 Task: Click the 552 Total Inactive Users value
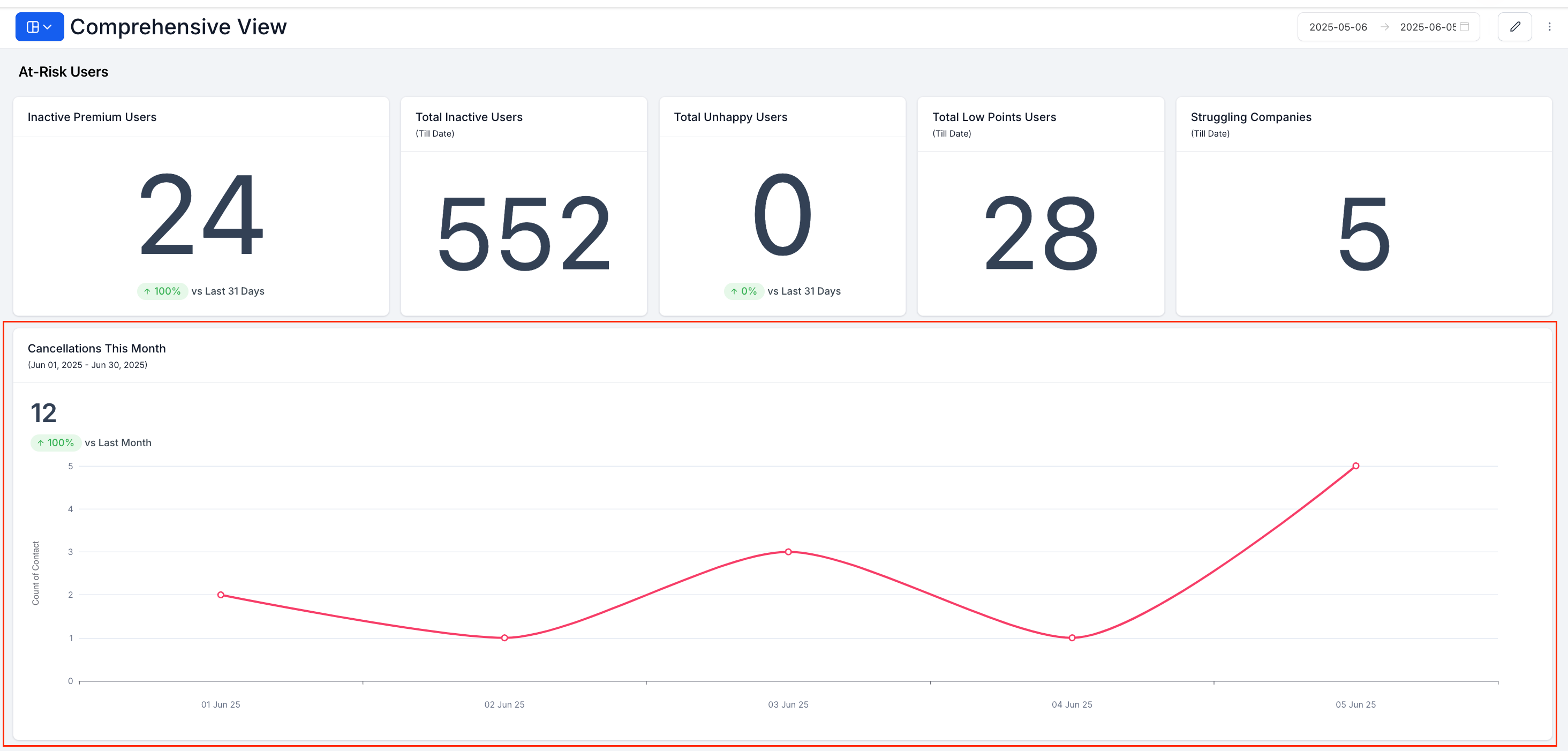[524, 233]
